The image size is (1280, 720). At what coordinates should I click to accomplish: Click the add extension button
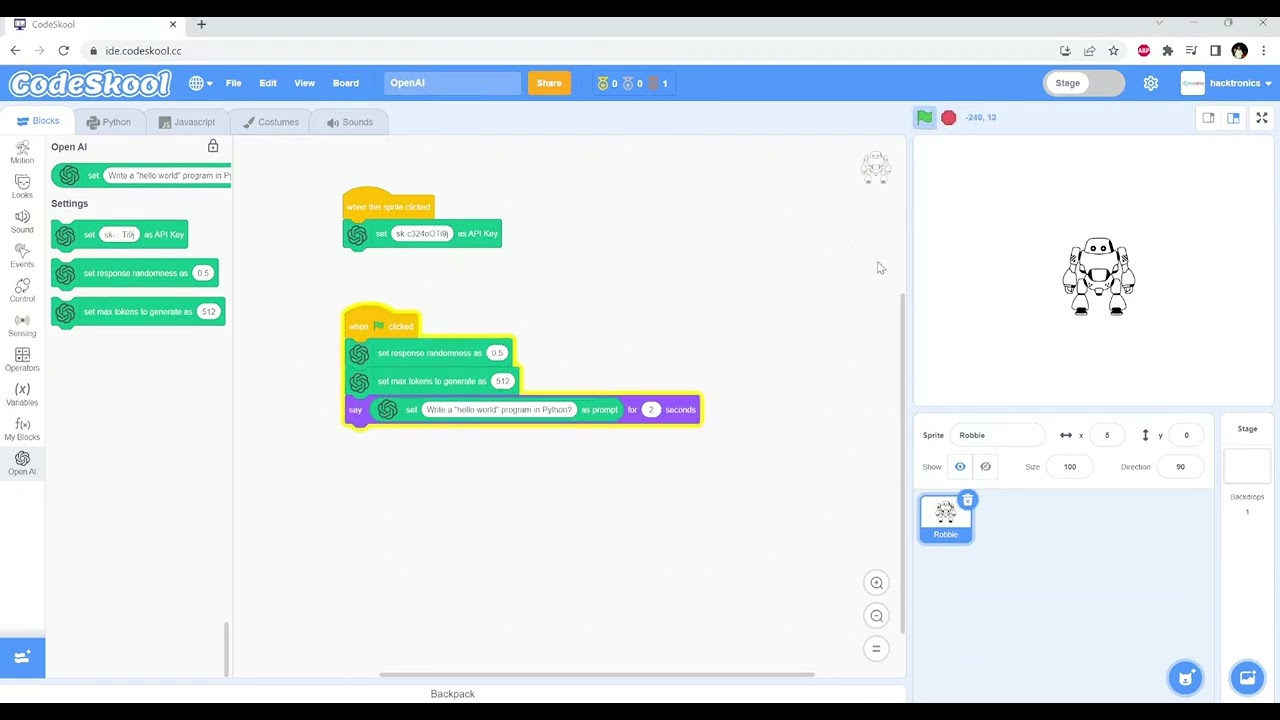(x=22, y=657)
